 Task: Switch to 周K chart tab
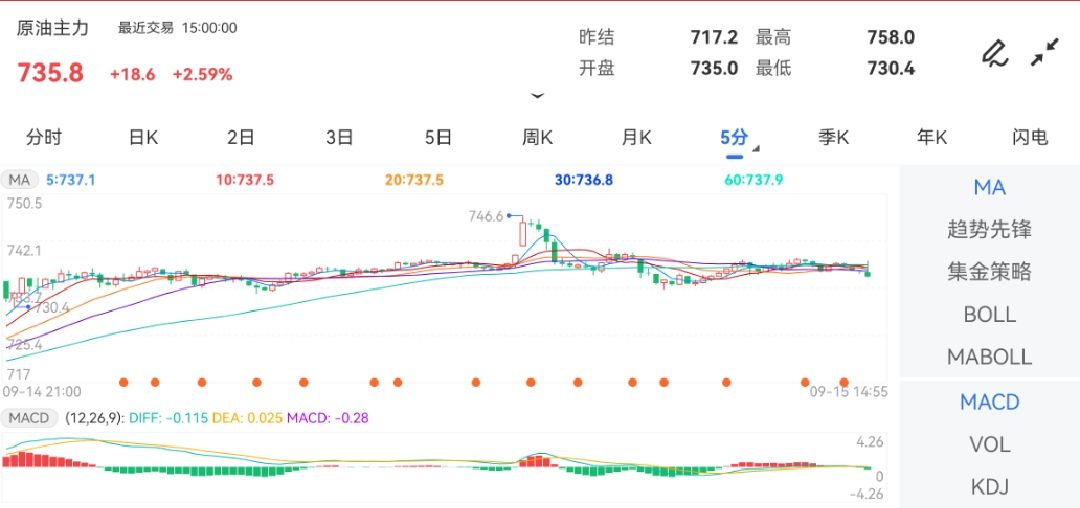(x=537, y=137)
